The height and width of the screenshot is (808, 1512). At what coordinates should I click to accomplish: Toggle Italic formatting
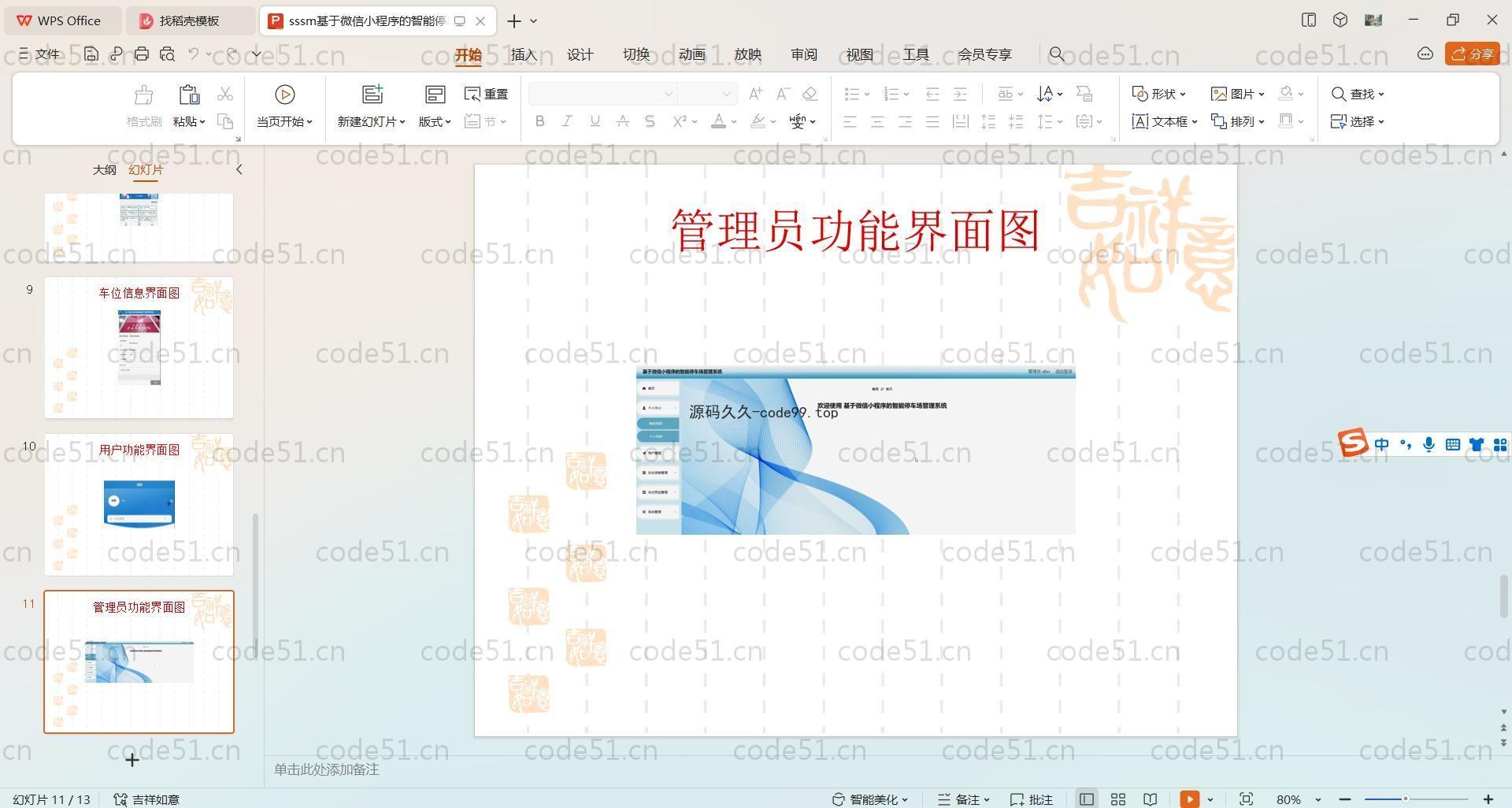click(567, 121)
